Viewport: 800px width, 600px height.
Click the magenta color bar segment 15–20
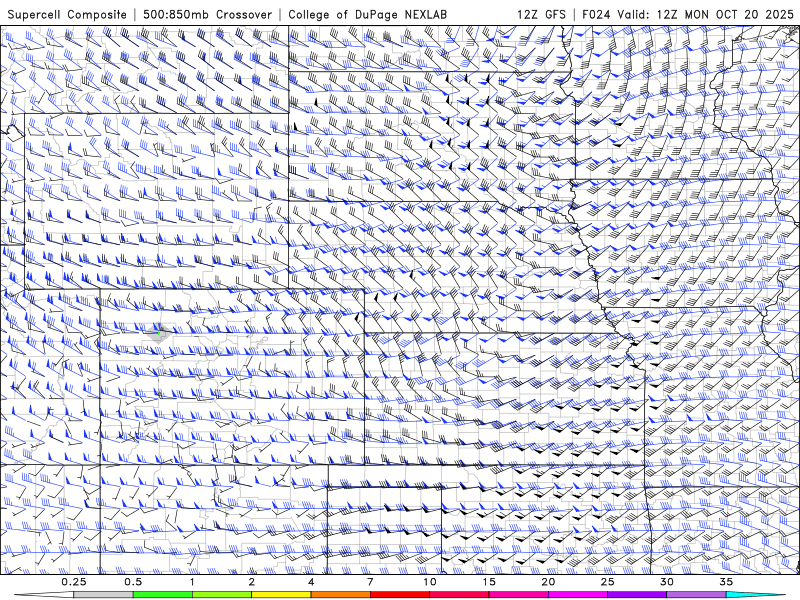[518, 595]
